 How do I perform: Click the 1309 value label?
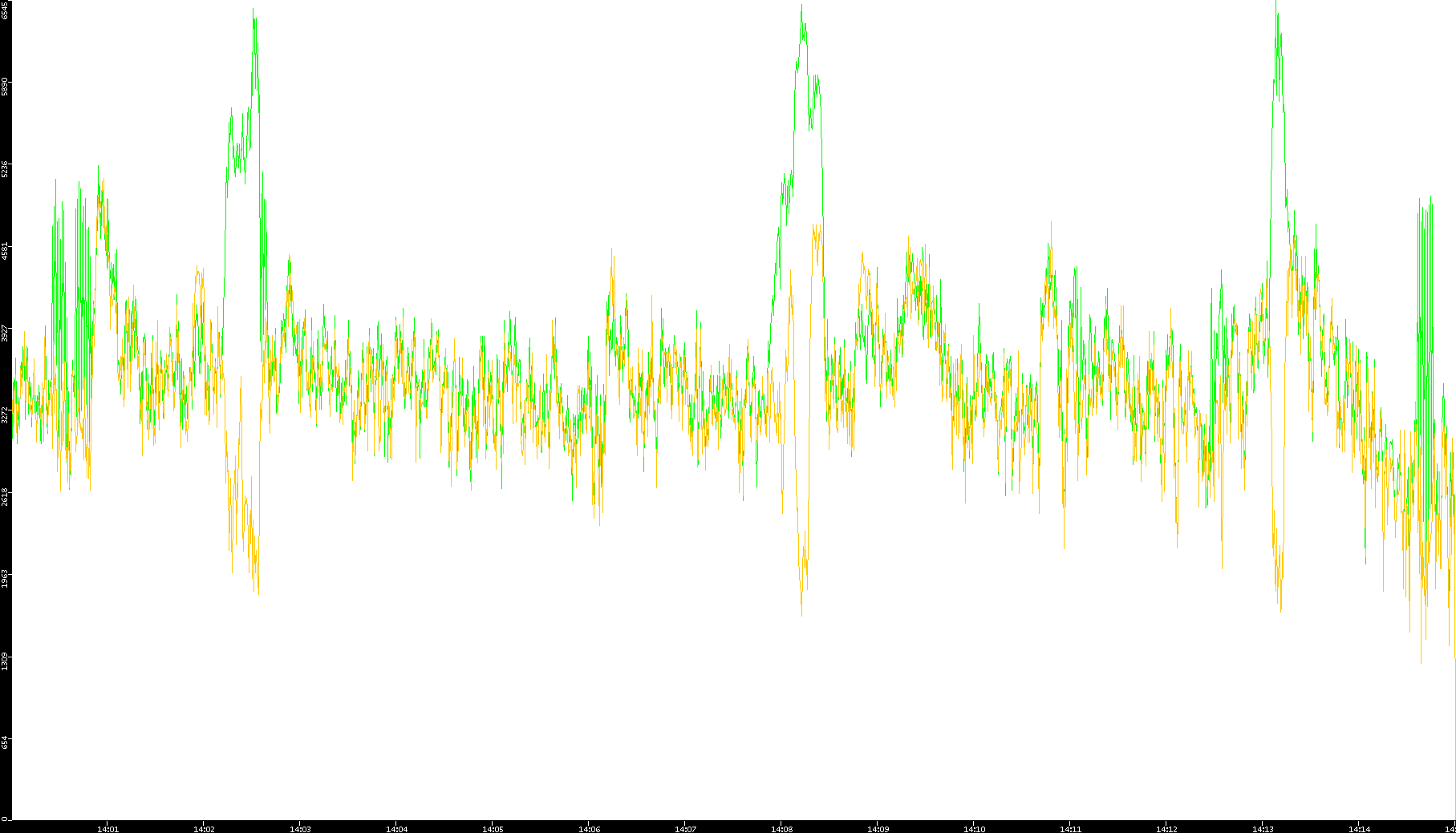pyautogui.click(x=5, y=661)
